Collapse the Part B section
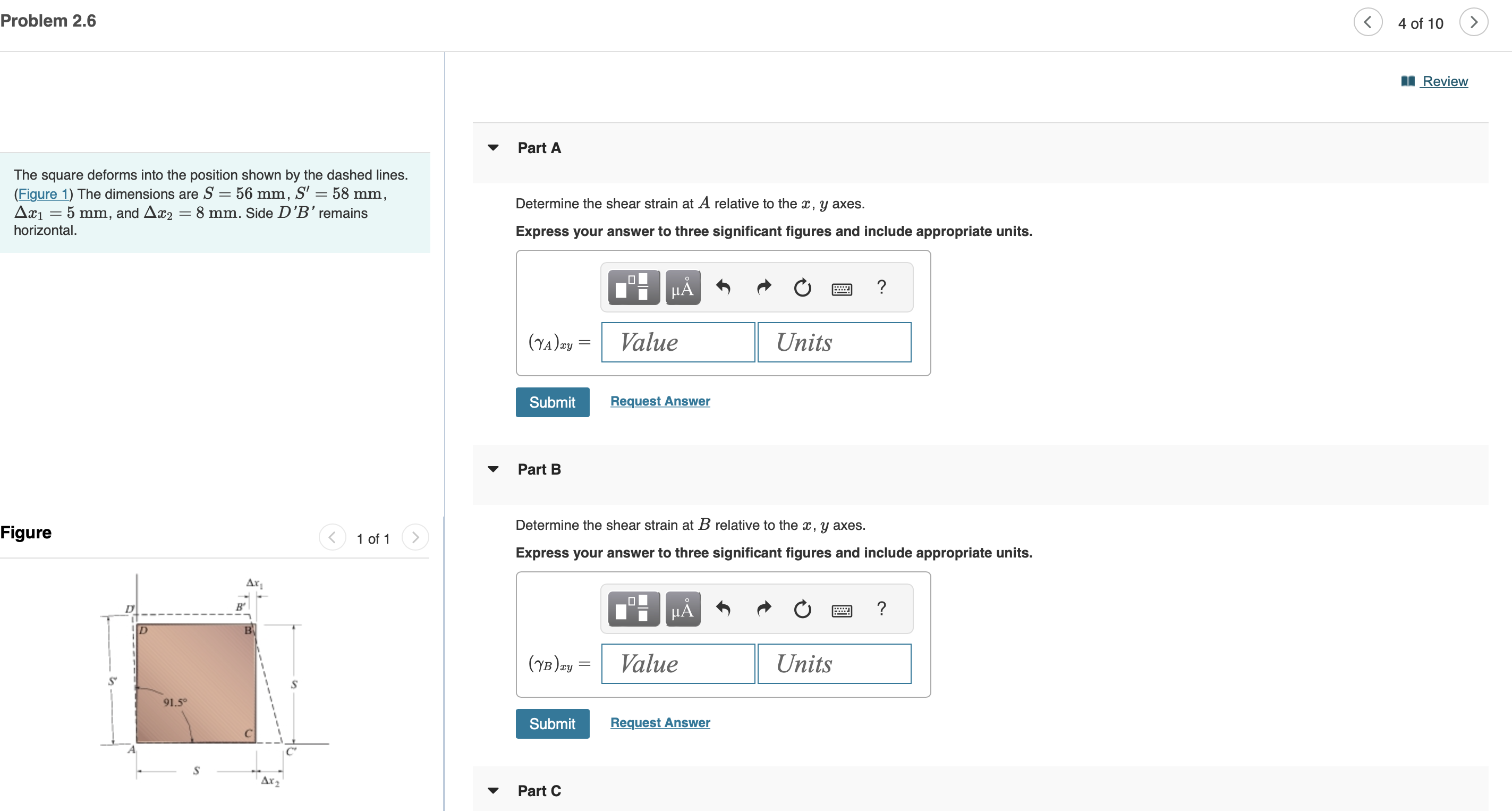The width and height of the screenshot is (1512, 811). tap(493, 469)
